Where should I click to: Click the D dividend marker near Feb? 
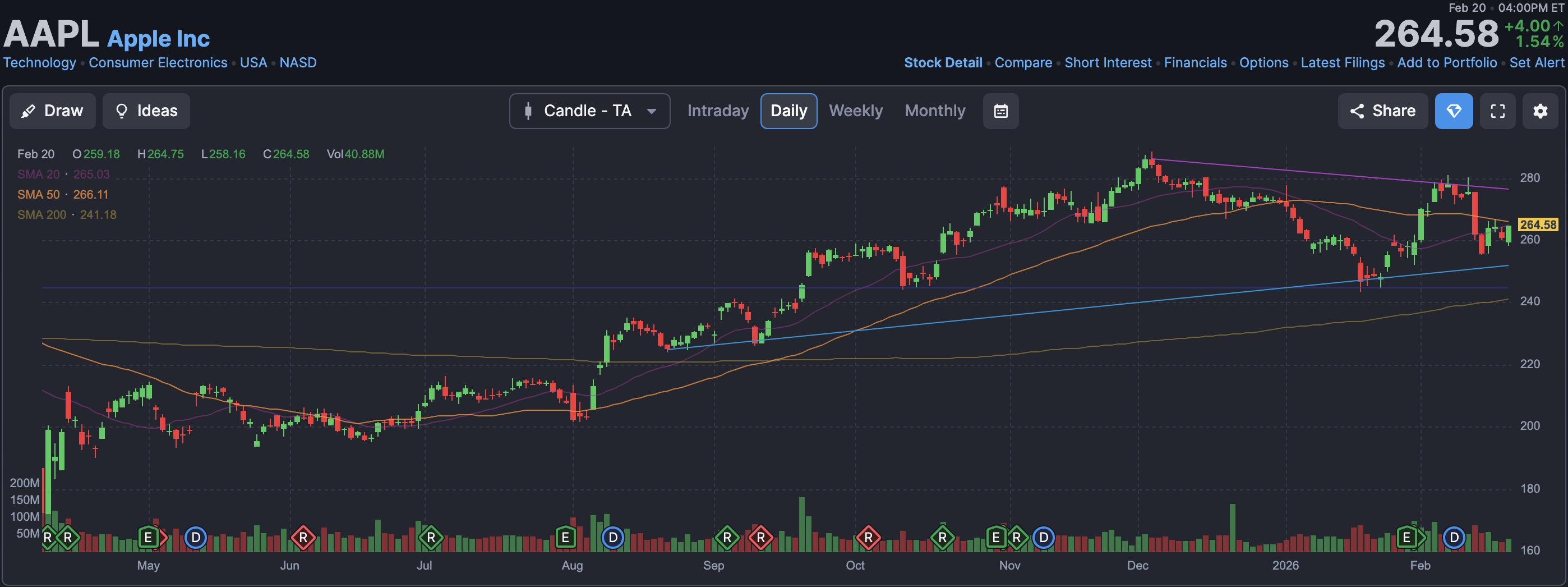1454,538
